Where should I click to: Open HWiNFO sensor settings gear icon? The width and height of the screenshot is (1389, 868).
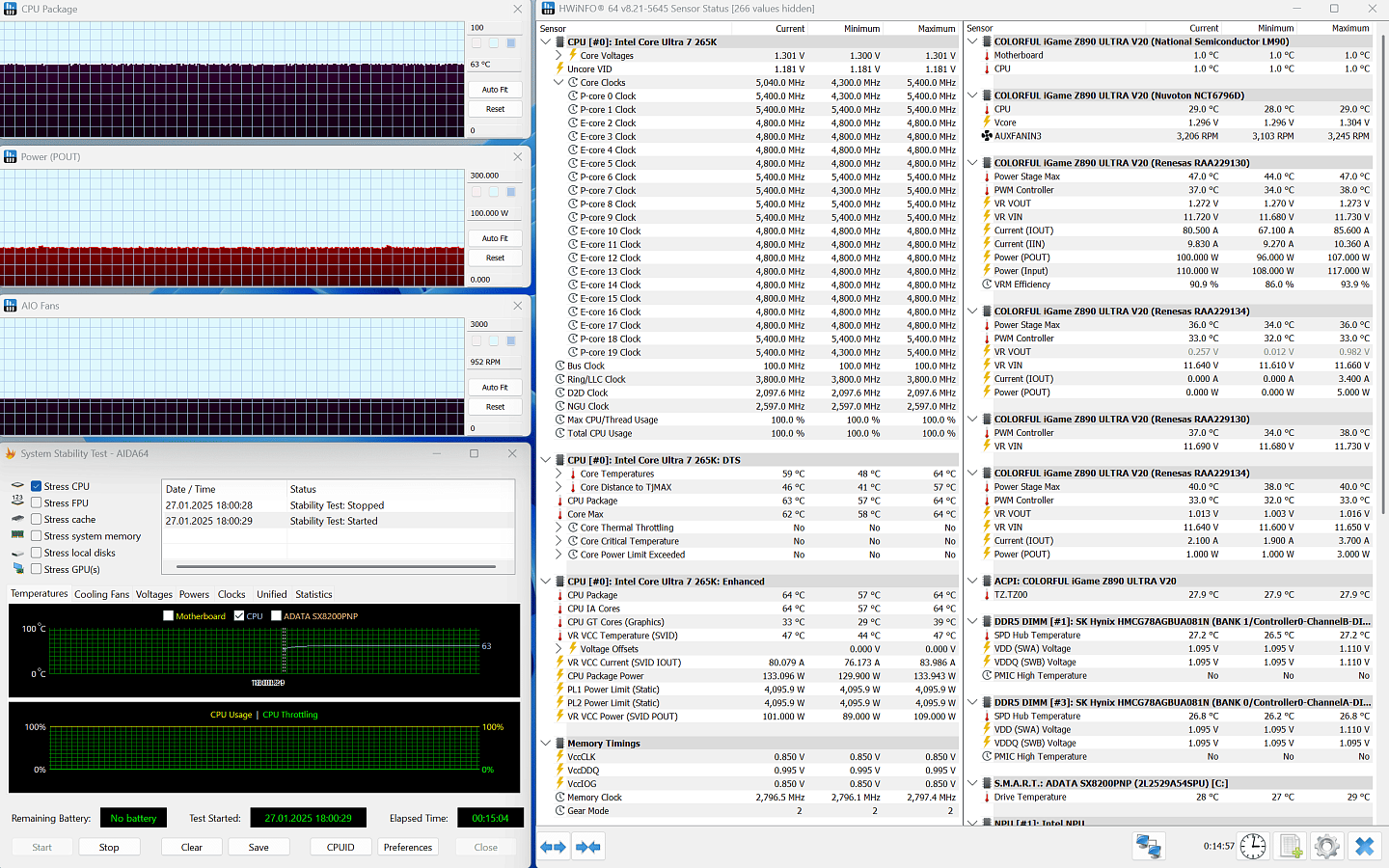(x=1326, y=847)
